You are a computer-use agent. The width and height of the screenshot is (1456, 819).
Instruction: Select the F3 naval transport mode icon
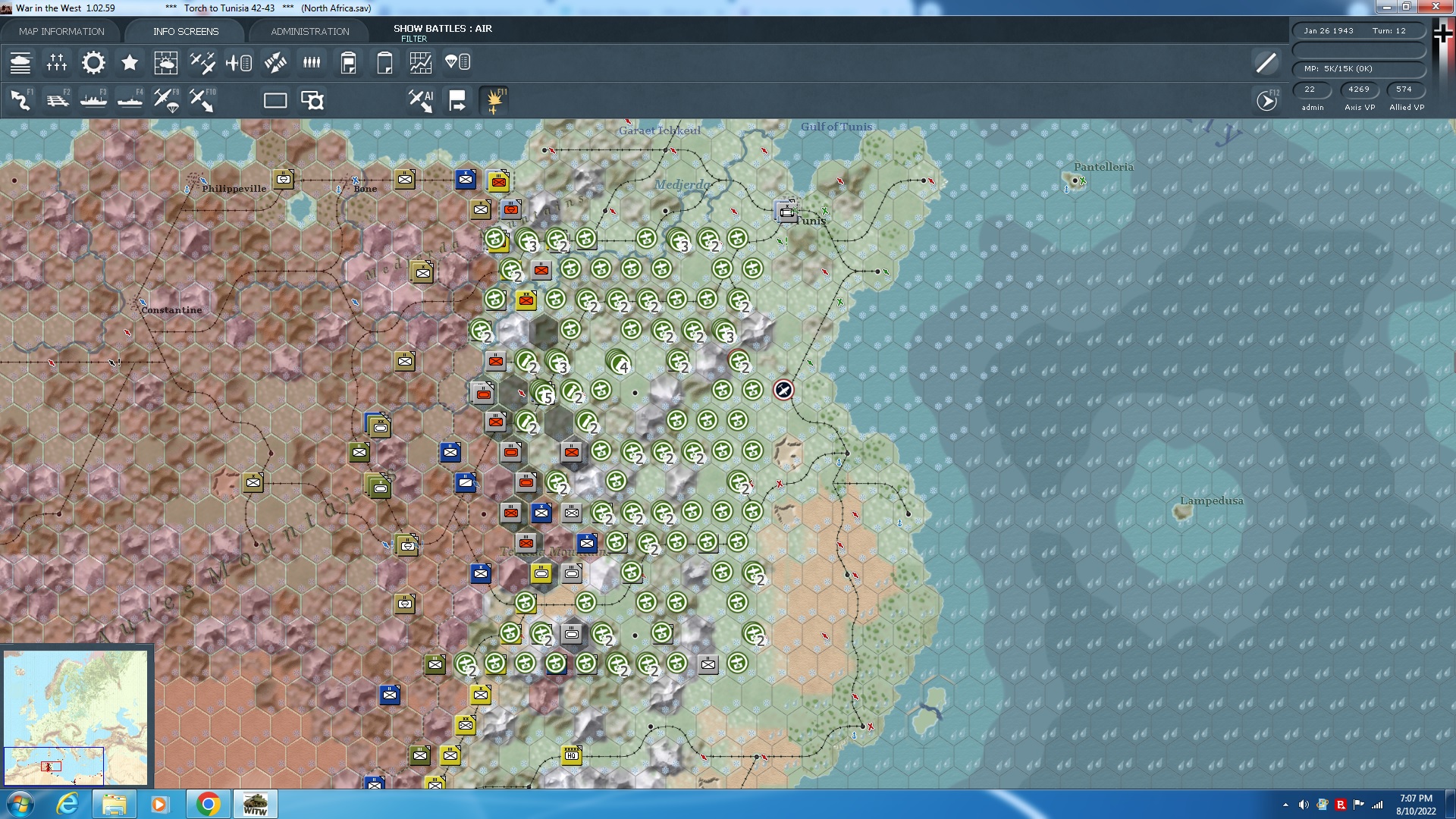pos(93,100)
